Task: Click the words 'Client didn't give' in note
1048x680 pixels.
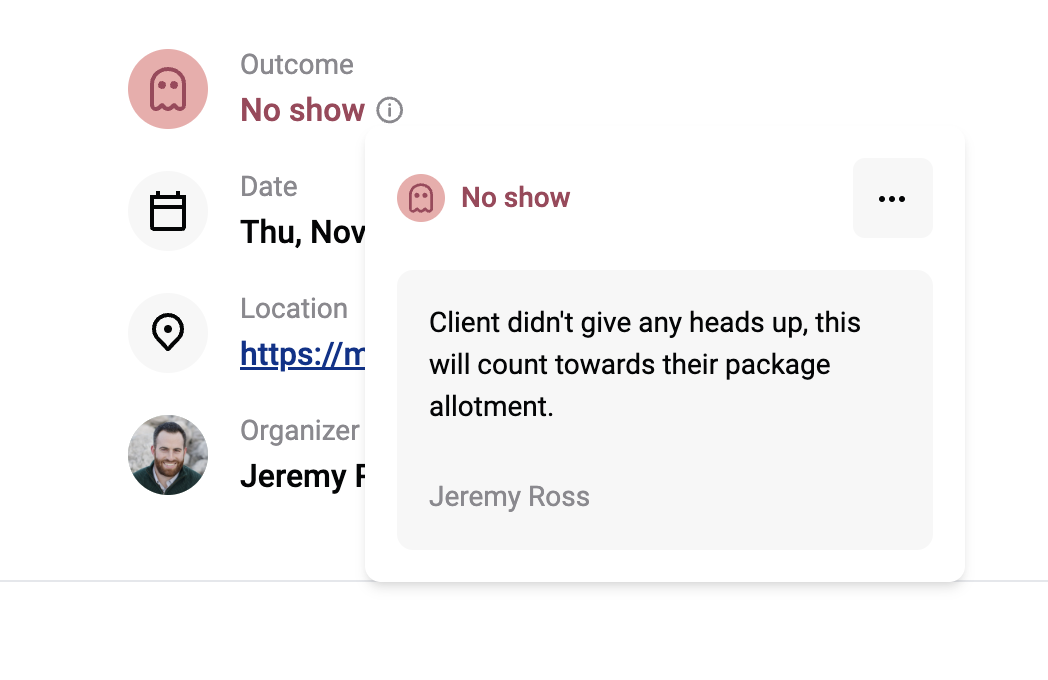Action: coord(501,322)
